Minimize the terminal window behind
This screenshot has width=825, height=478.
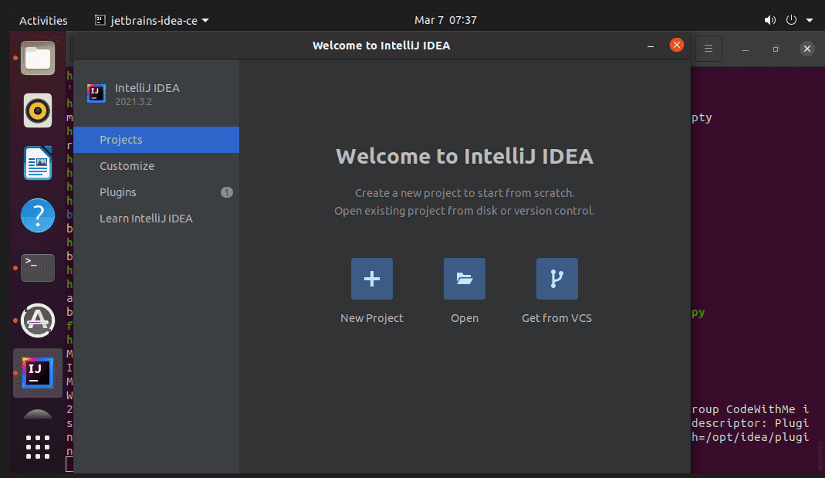[745, 49]
